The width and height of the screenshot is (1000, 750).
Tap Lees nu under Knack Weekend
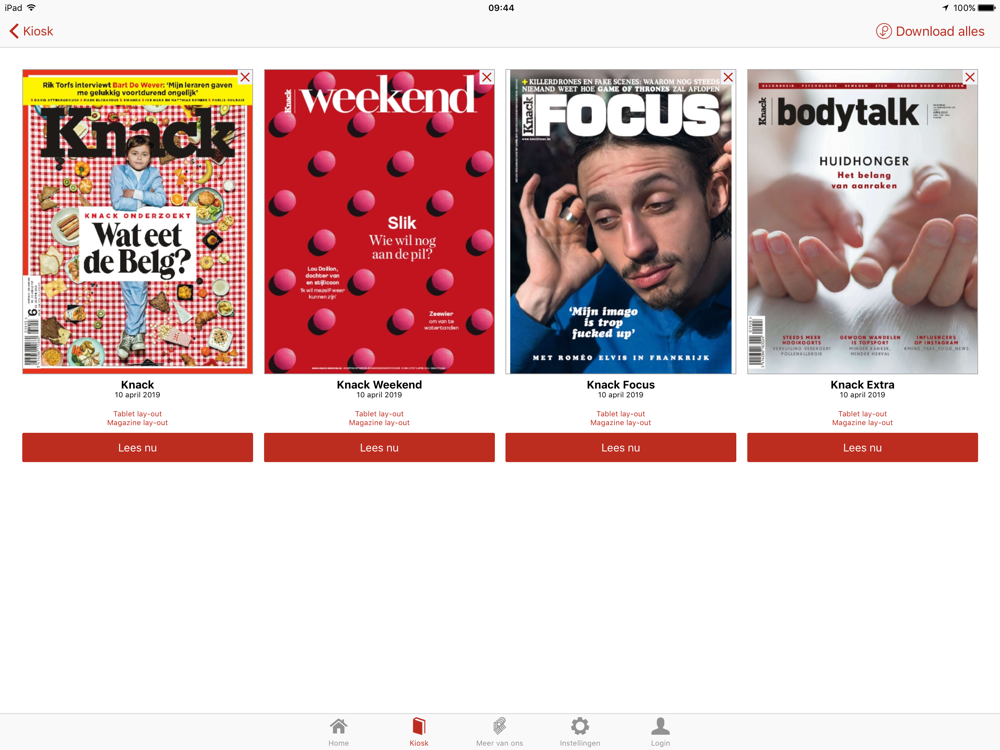coord(379,448)
